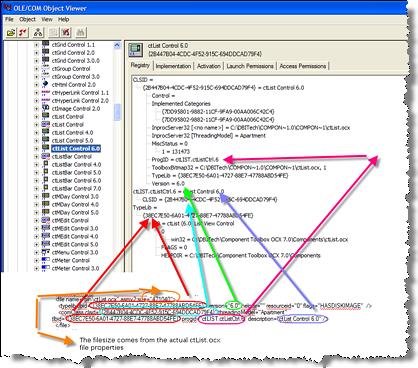
Task: Click the icon beside ctGrid Control 3.0.0
Action: tap(46, 61)
